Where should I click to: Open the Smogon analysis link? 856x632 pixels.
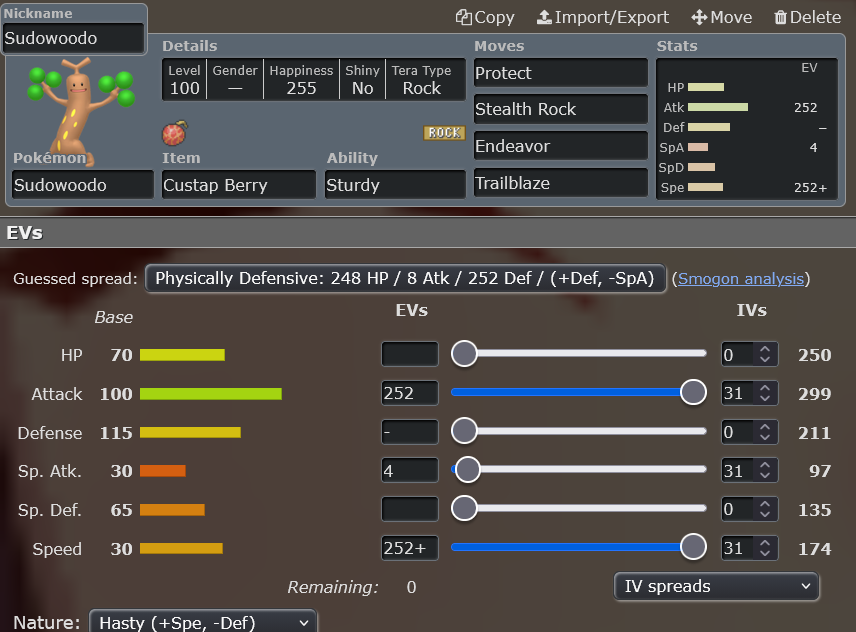click(741, 279)
